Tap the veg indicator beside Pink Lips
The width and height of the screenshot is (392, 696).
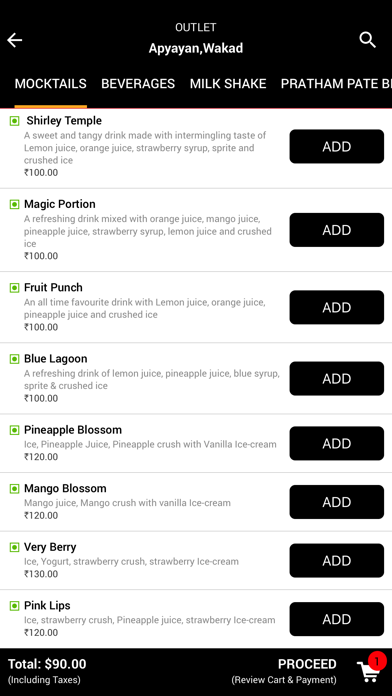pyautogui.click(x=14, y=605)
